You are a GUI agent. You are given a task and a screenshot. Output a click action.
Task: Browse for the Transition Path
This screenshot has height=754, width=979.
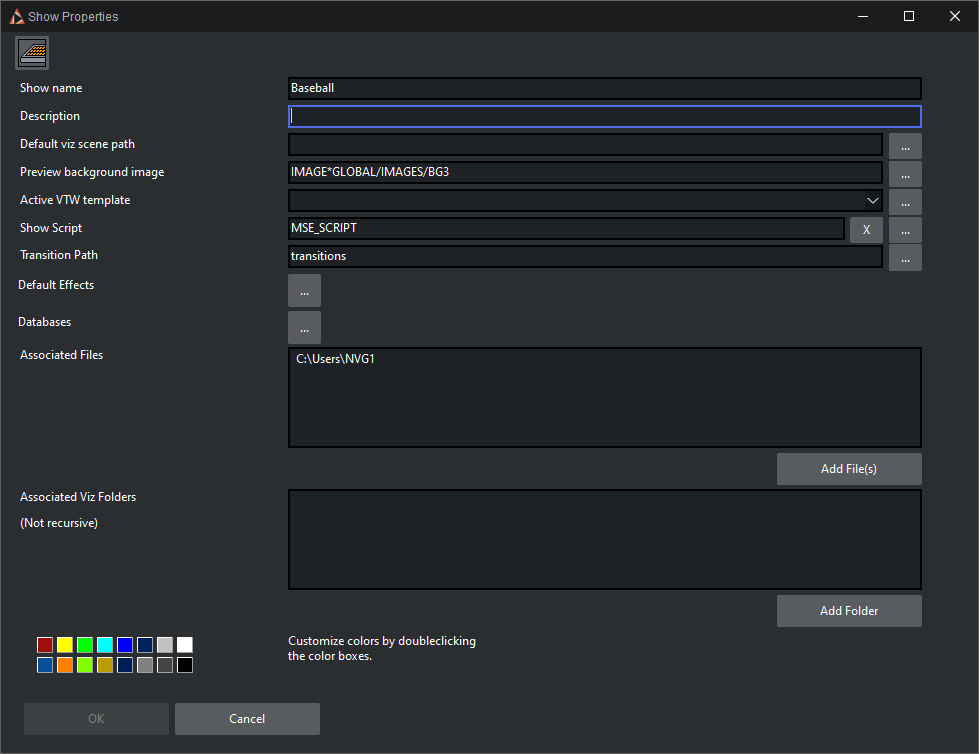click(904, 257)
